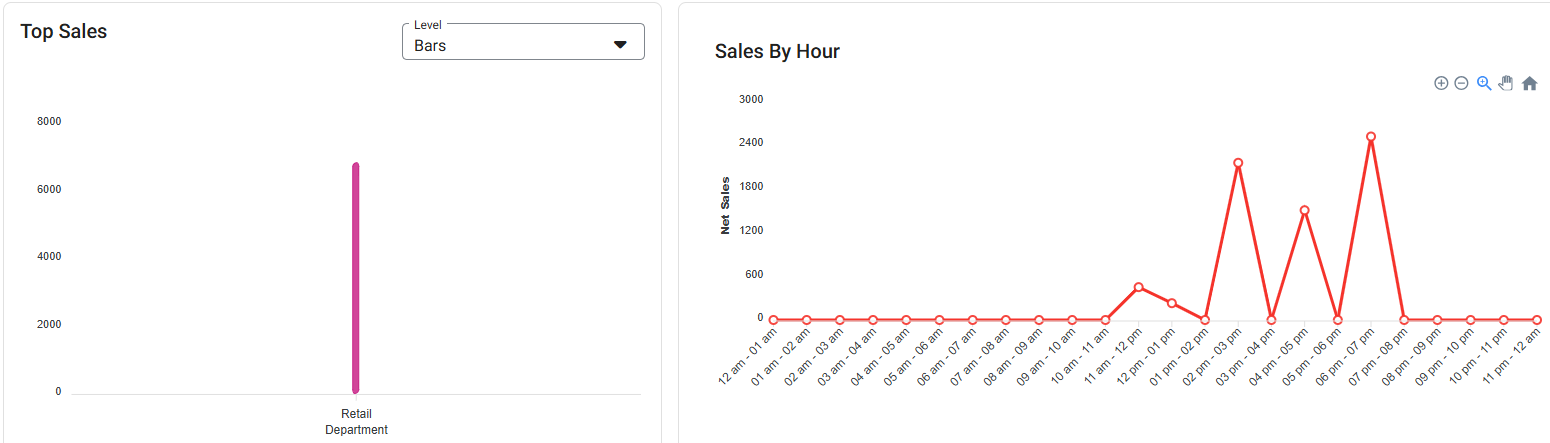Click the zoom in plus icon
This screenshot has width=1550, height=443.
click(1441, 83)
